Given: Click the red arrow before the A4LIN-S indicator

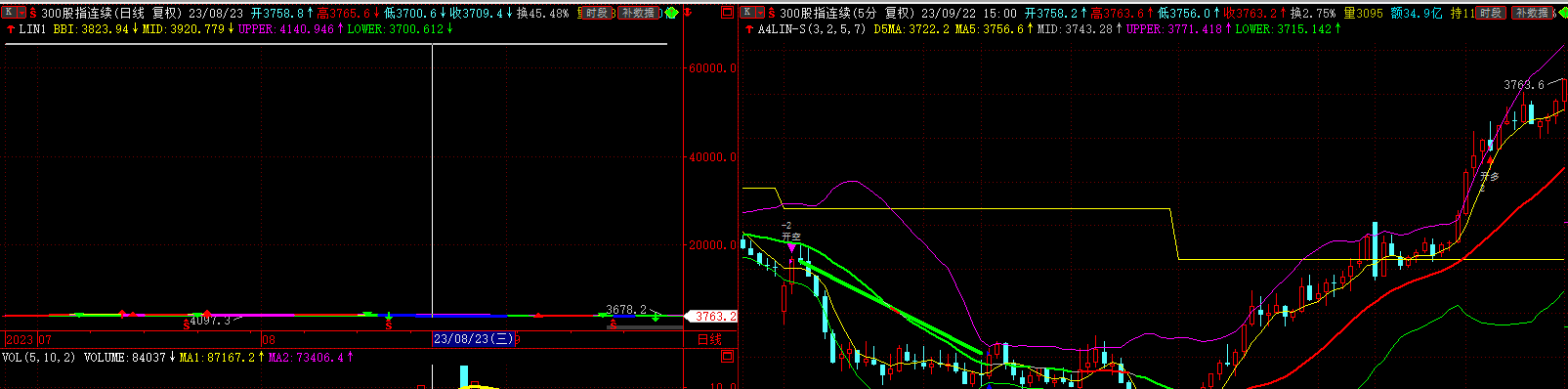Looking at the screenshot, I should pos(748,29).
